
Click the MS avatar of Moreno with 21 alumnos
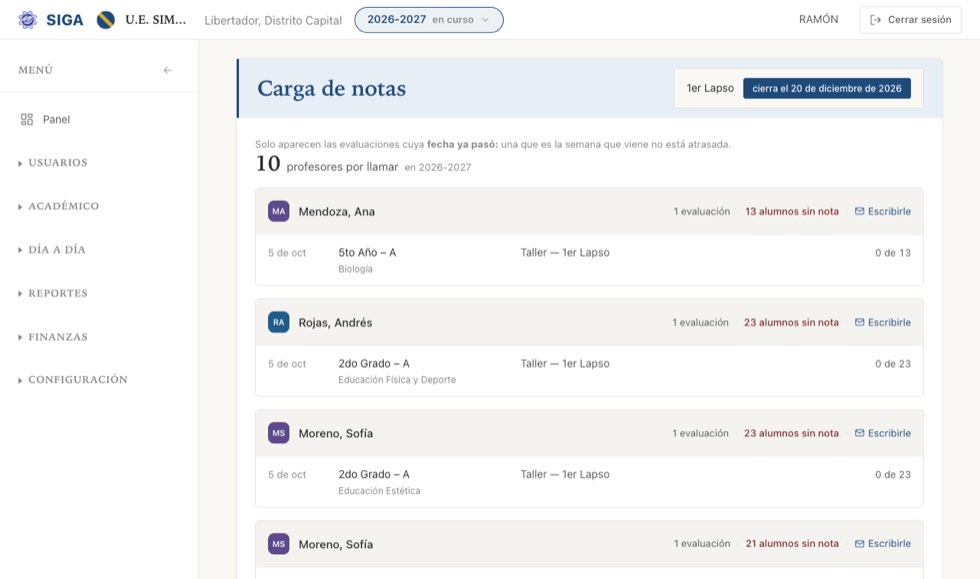pyautogui.click(x=279, y=543)
